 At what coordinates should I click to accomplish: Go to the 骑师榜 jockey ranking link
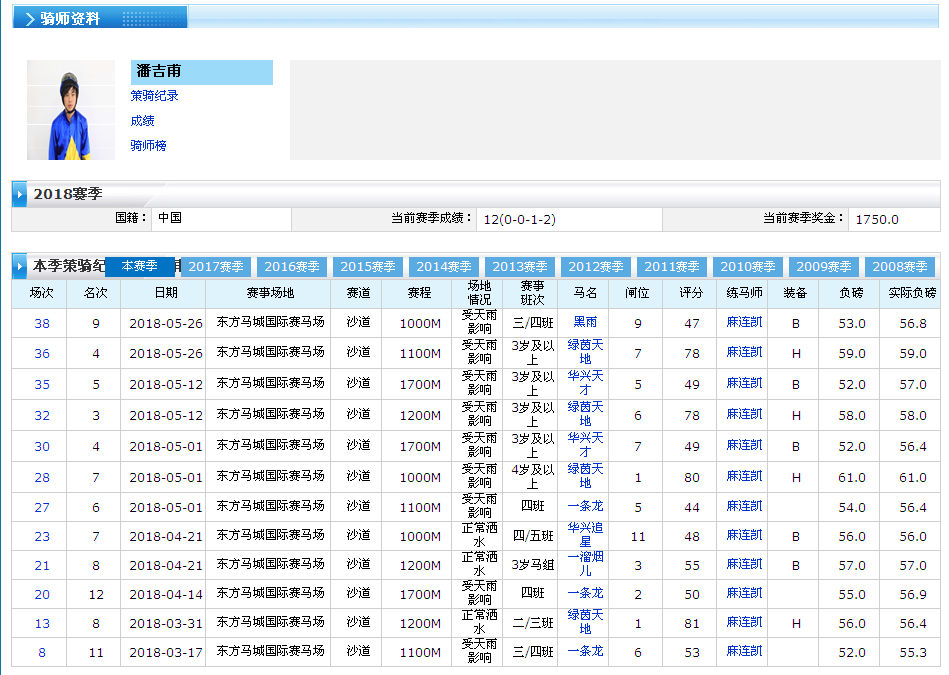148,146
